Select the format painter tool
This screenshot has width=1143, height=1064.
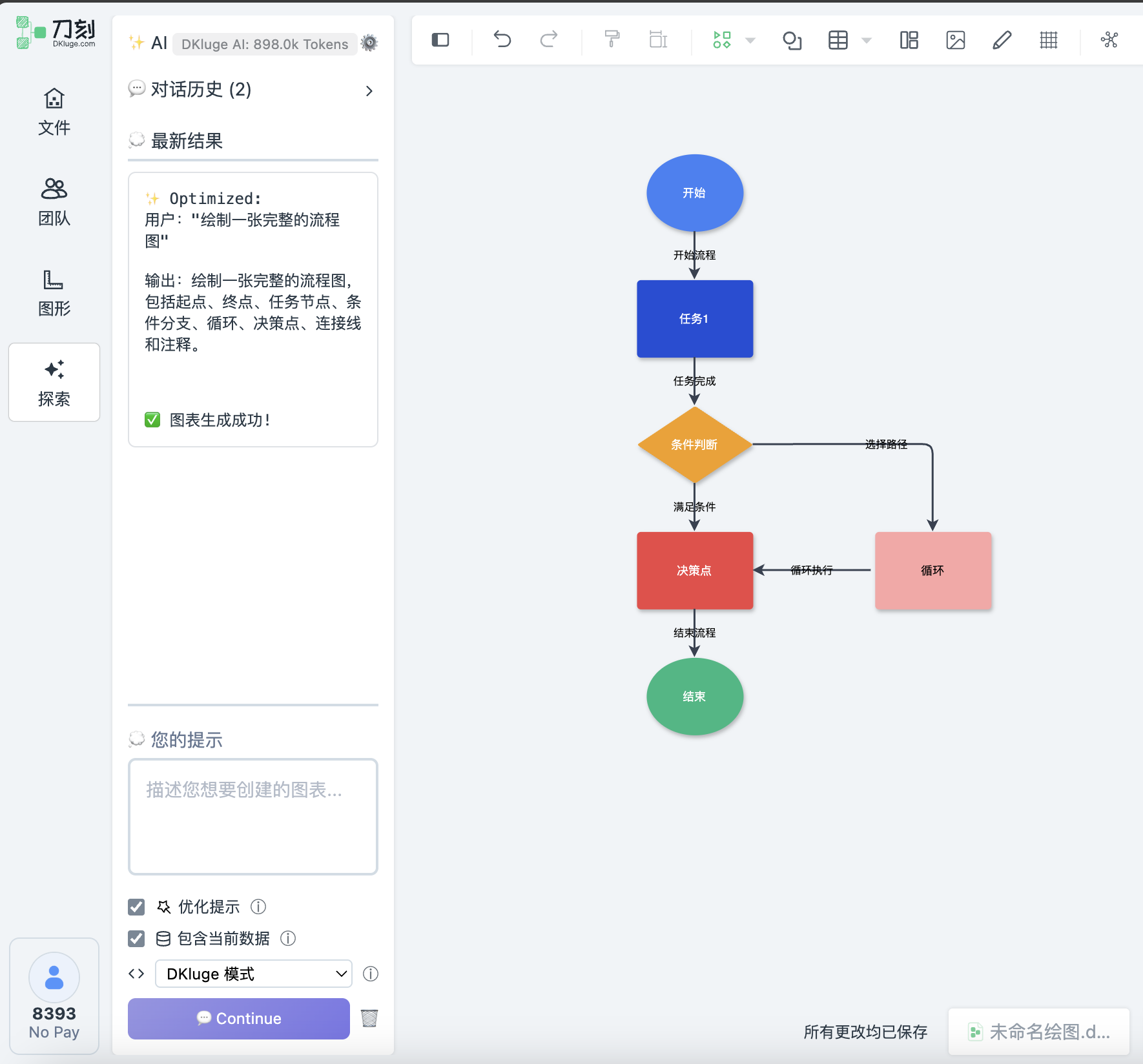click(x=612, y=40)
